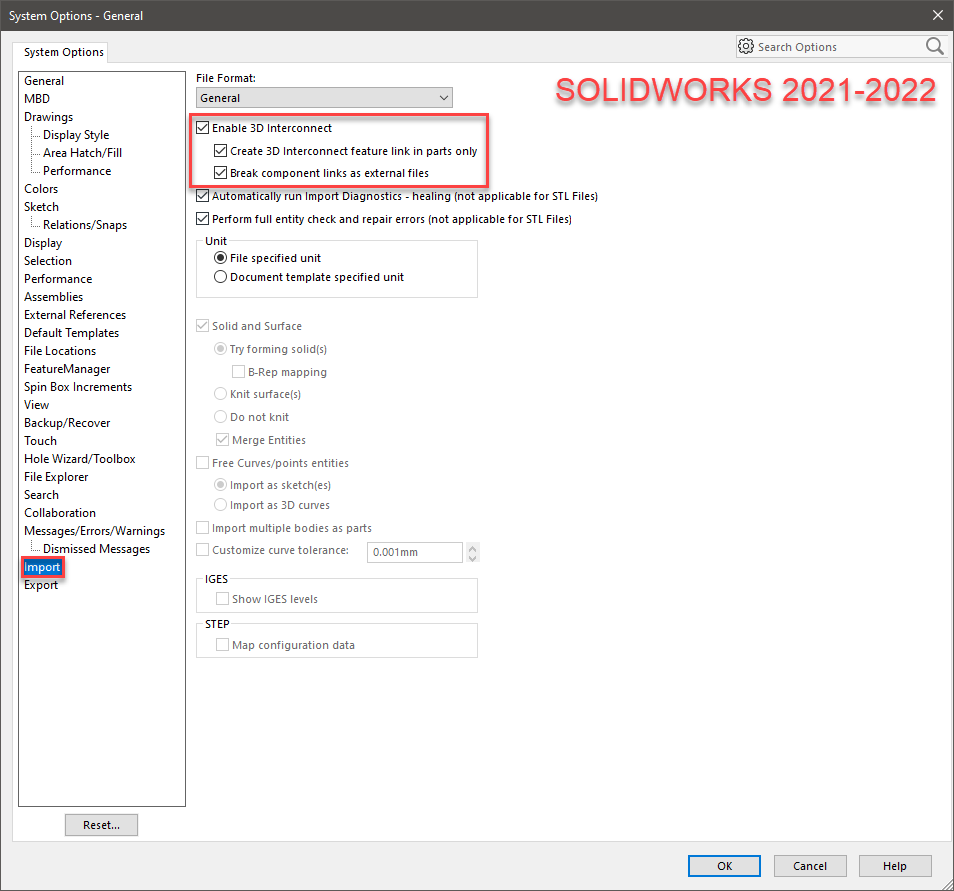Open the Colors options
Image resolution: width=954 pixels, height=891 pixels.
click(x=41, y=189)
